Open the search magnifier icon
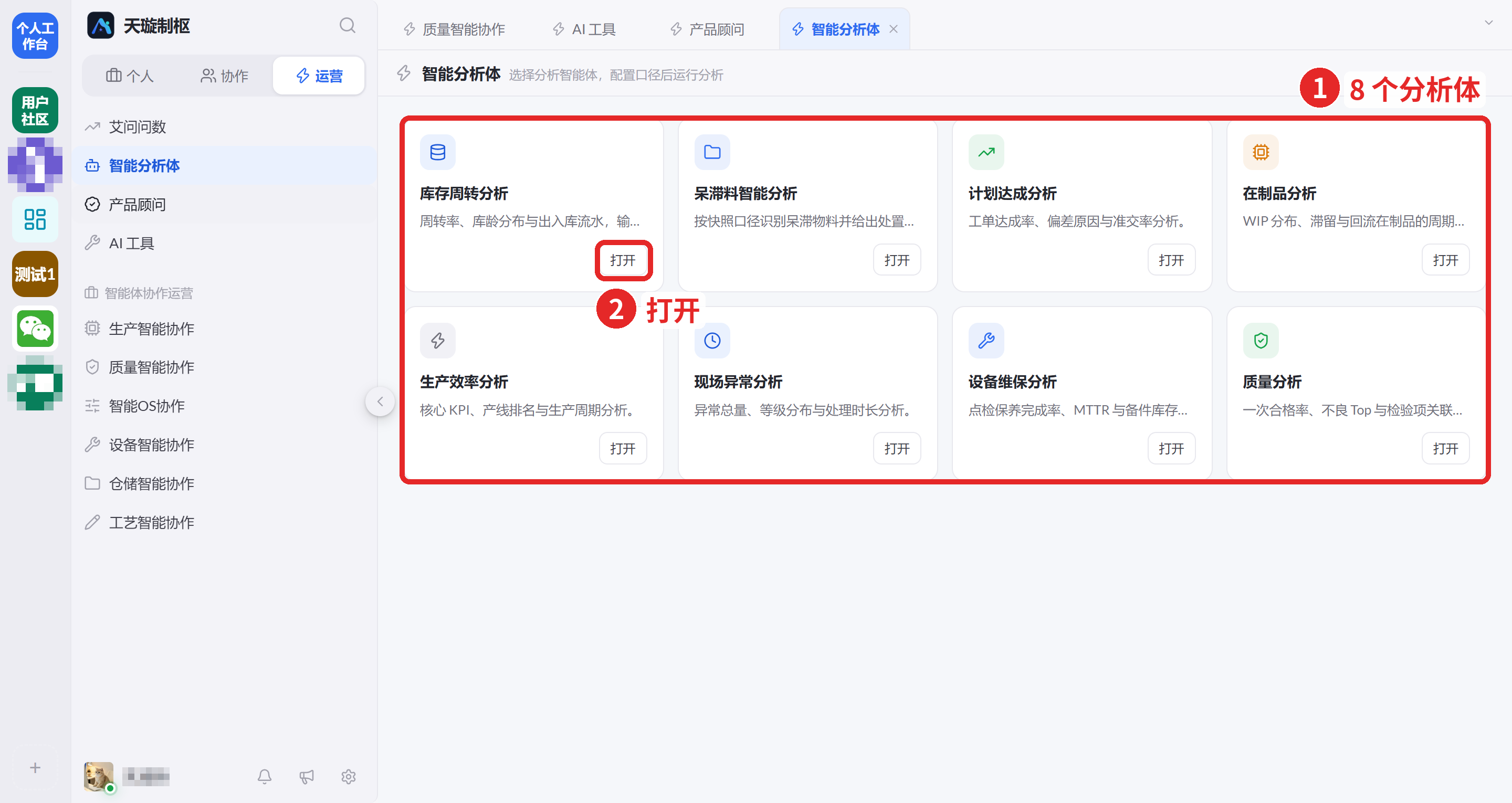The width and height of the screenshot is (1512, 803). (x=348, y=26)
